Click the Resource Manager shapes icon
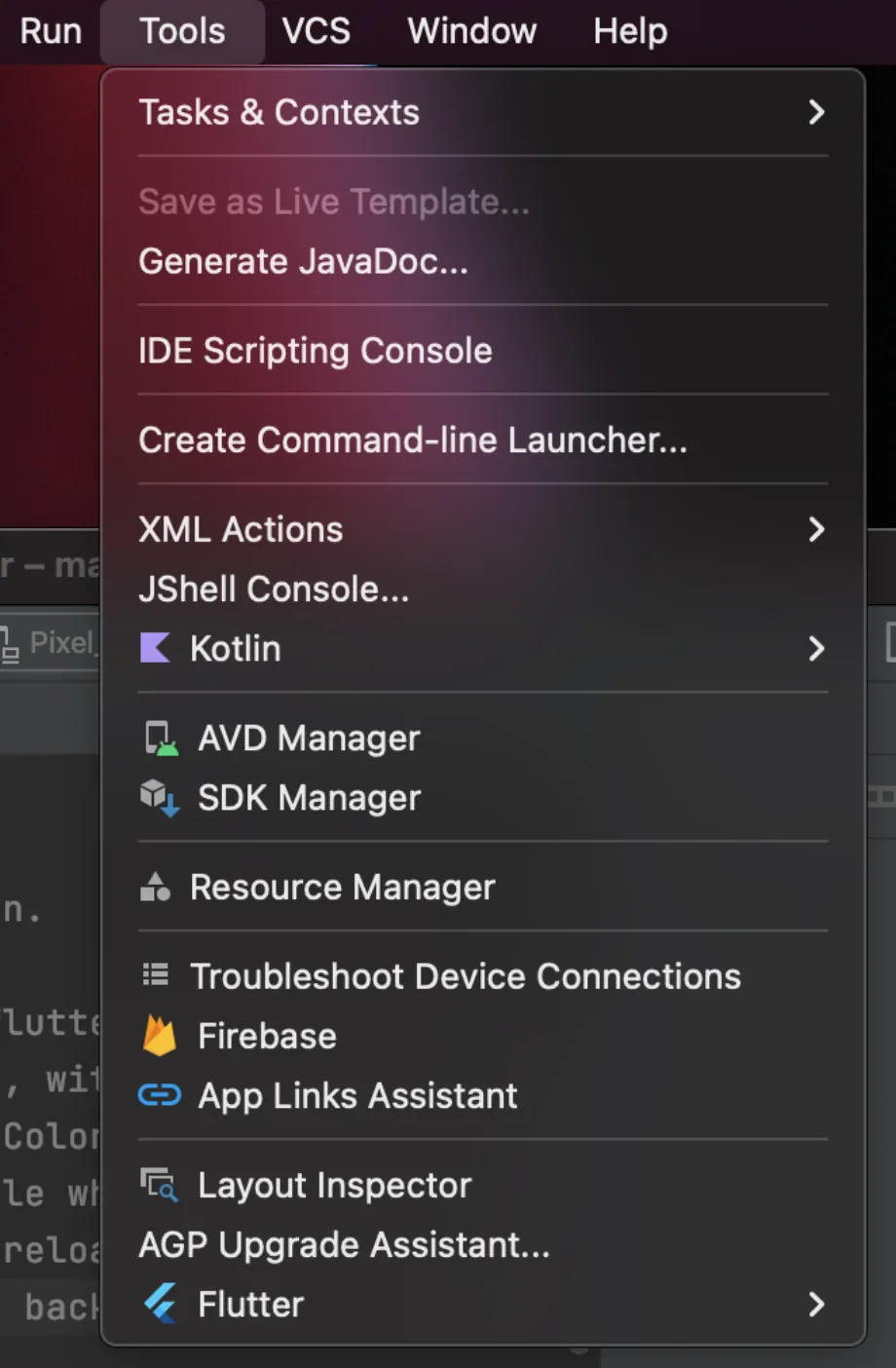 155,887
